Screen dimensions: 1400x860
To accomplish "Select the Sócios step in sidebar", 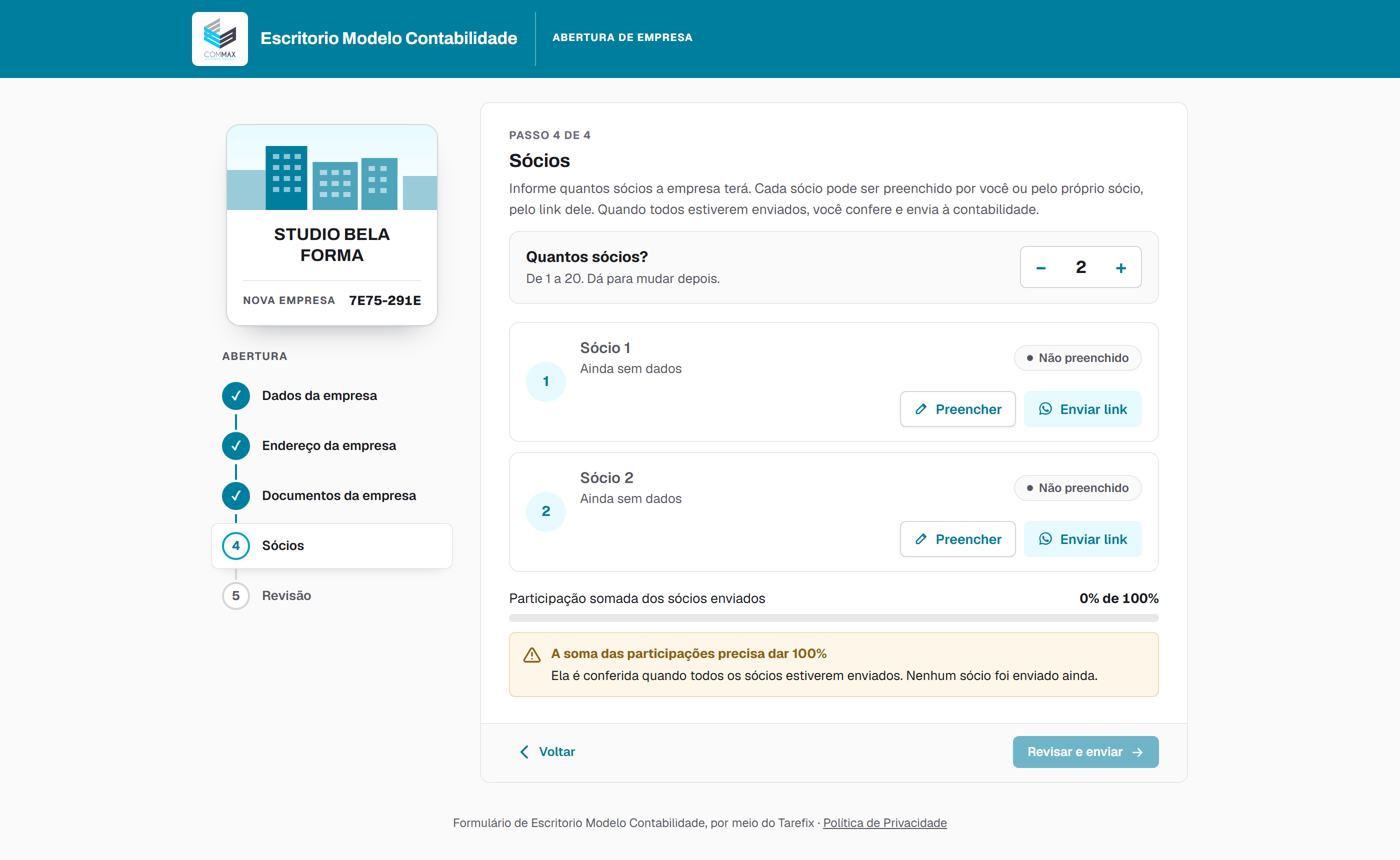I will click(x=331, y=545).
